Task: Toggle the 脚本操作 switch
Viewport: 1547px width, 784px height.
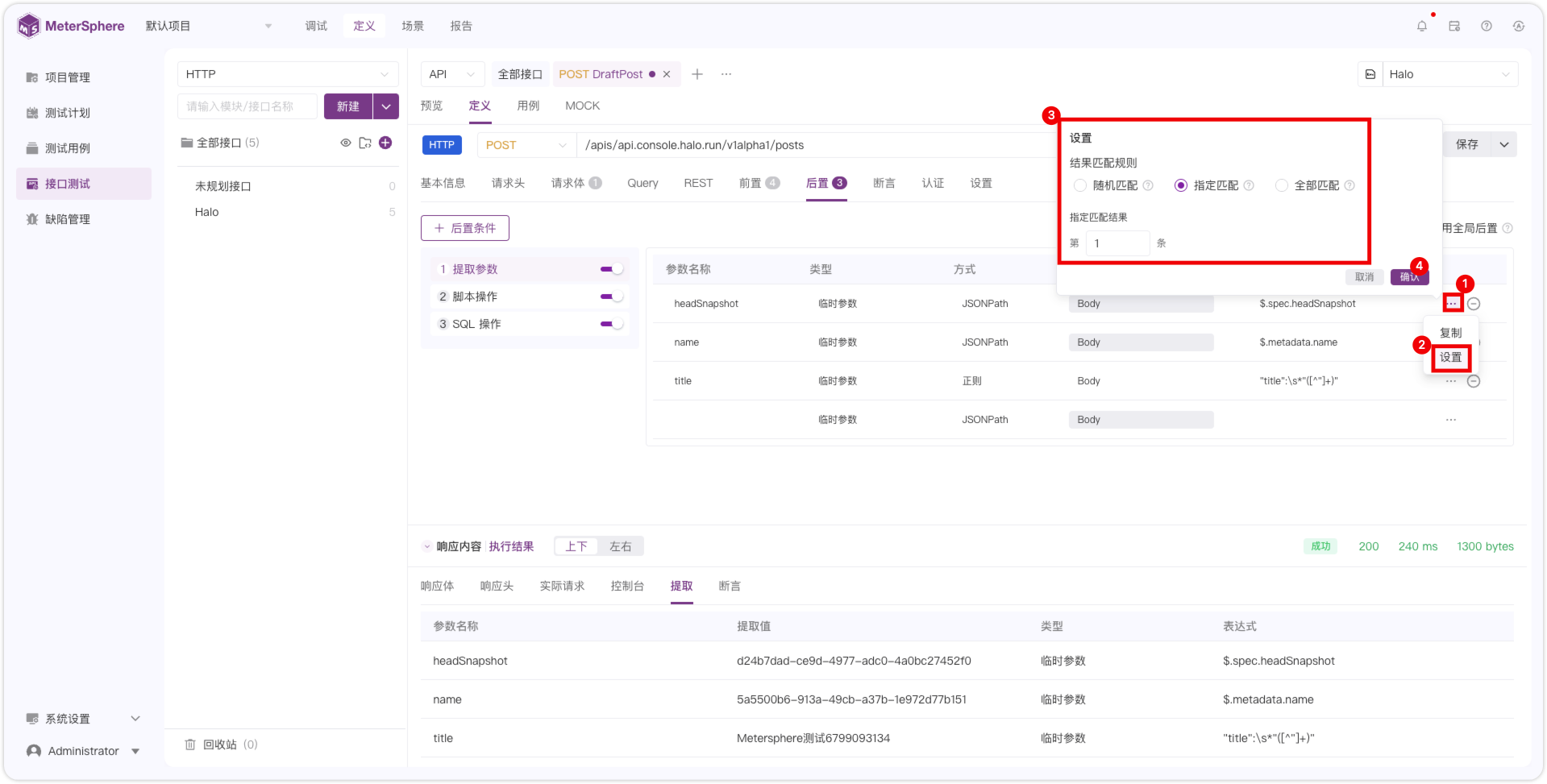Action: [612, 297]
